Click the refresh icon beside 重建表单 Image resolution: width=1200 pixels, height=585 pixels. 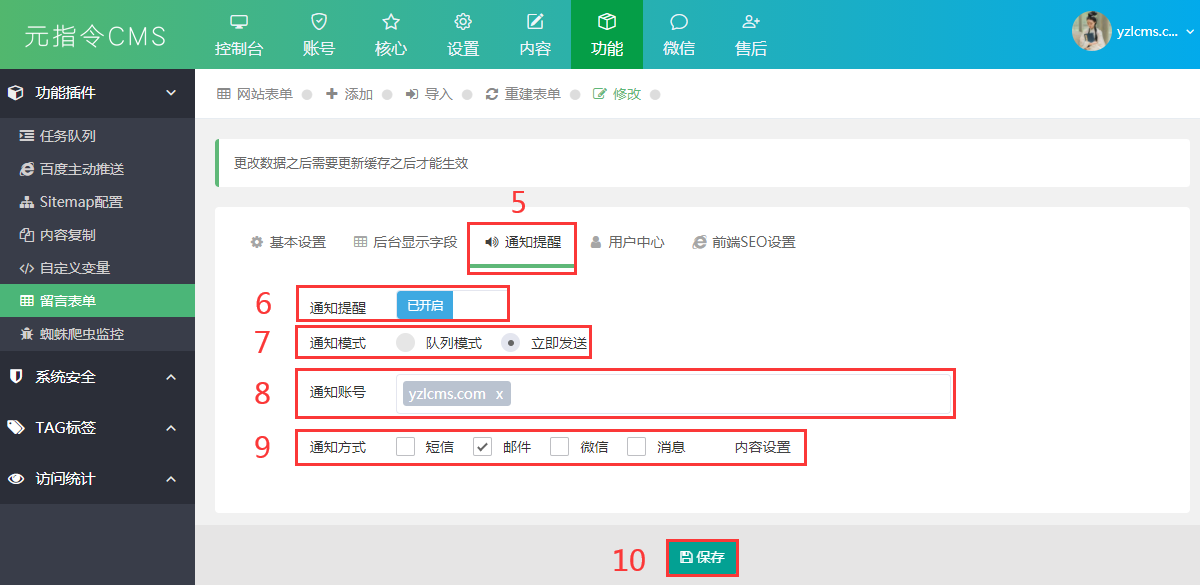[x=492, y=94]
